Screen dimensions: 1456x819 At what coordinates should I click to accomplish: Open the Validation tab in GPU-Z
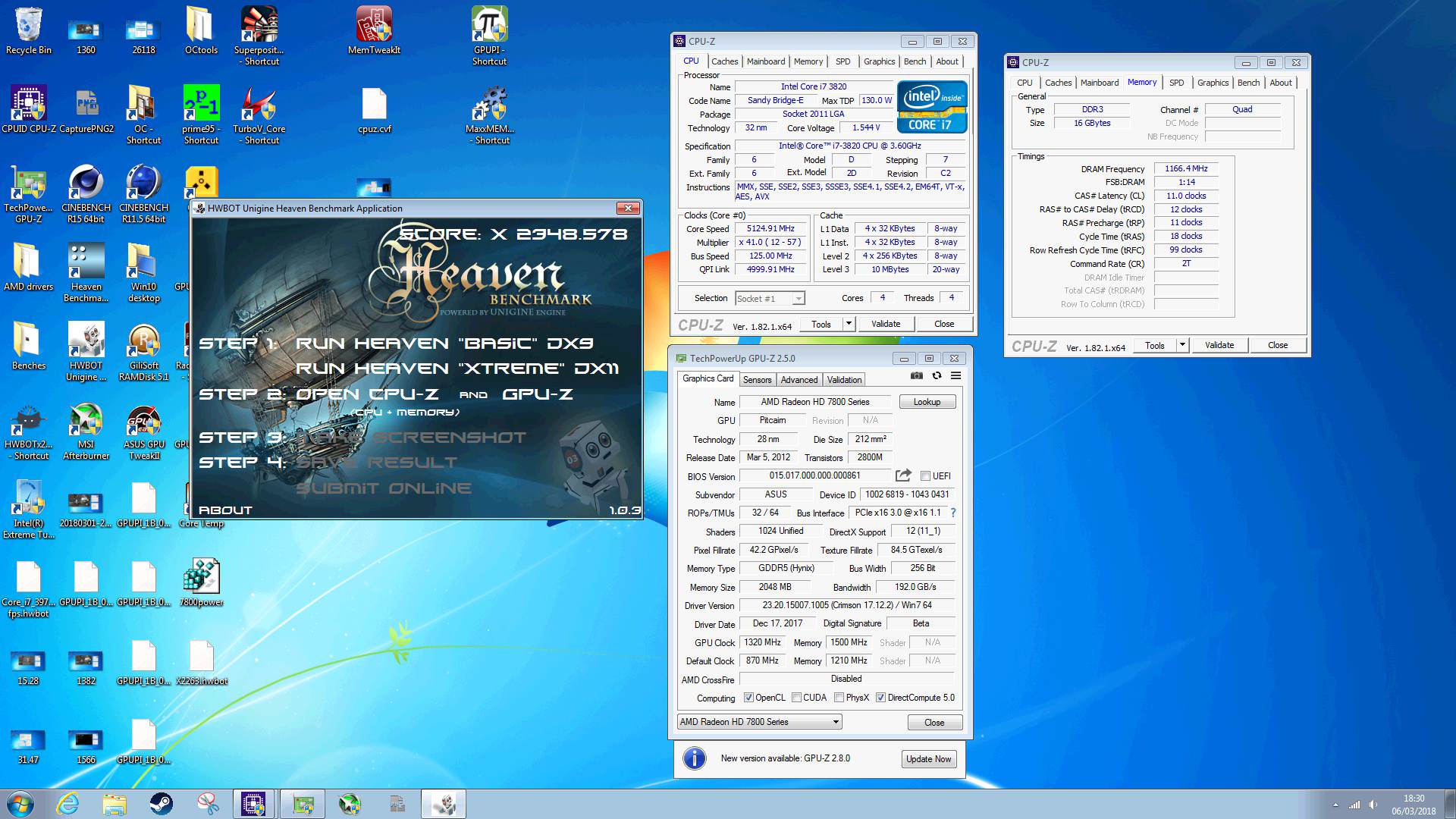pos(844,380)
